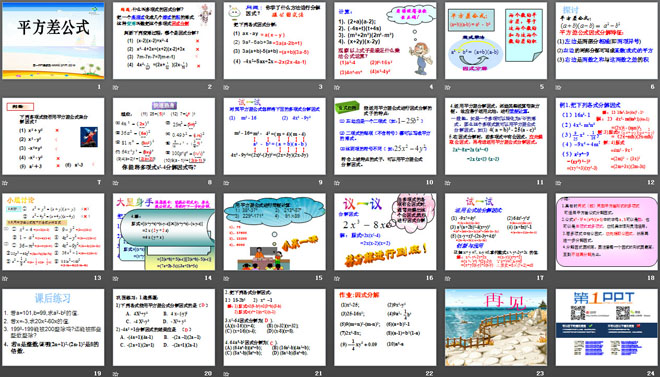Click animation star icon under slide 21

pyautogui.click(x=226, y=374)
